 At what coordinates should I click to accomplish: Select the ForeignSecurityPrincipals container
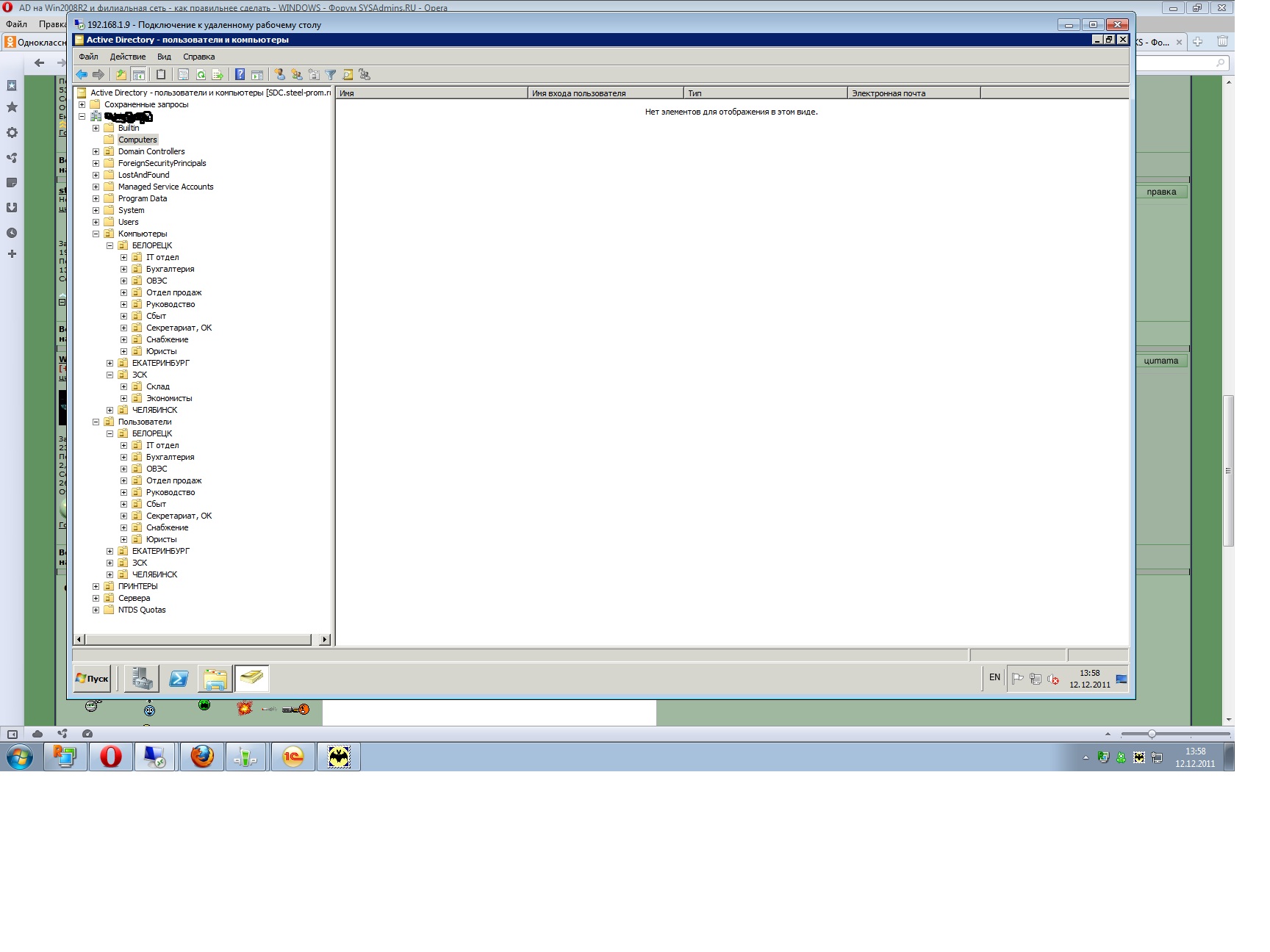click(x=162, y=163)
